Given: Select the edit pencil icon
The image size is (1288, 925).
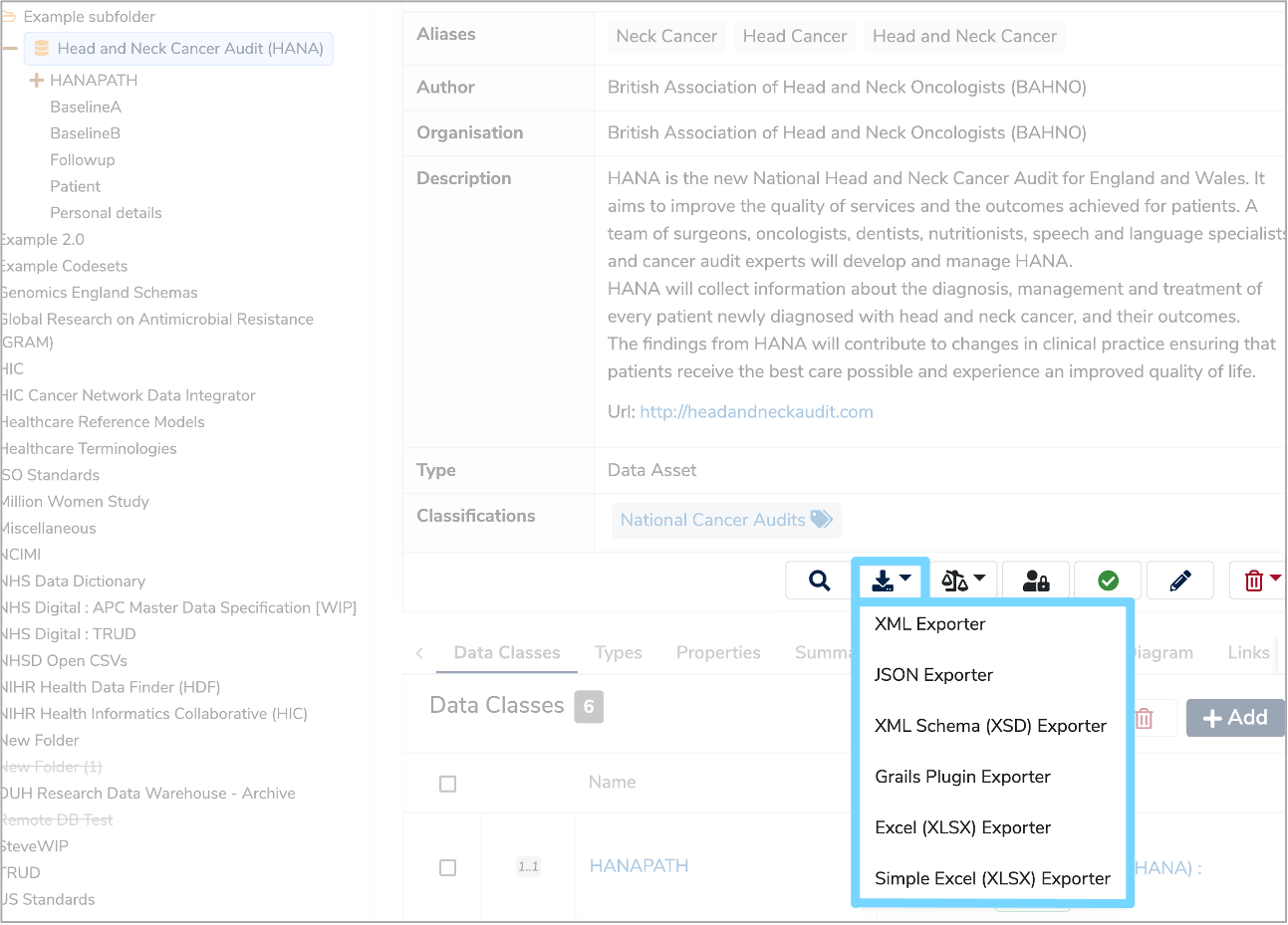Looking at the screenshot, I should (x=1180, y=579).
